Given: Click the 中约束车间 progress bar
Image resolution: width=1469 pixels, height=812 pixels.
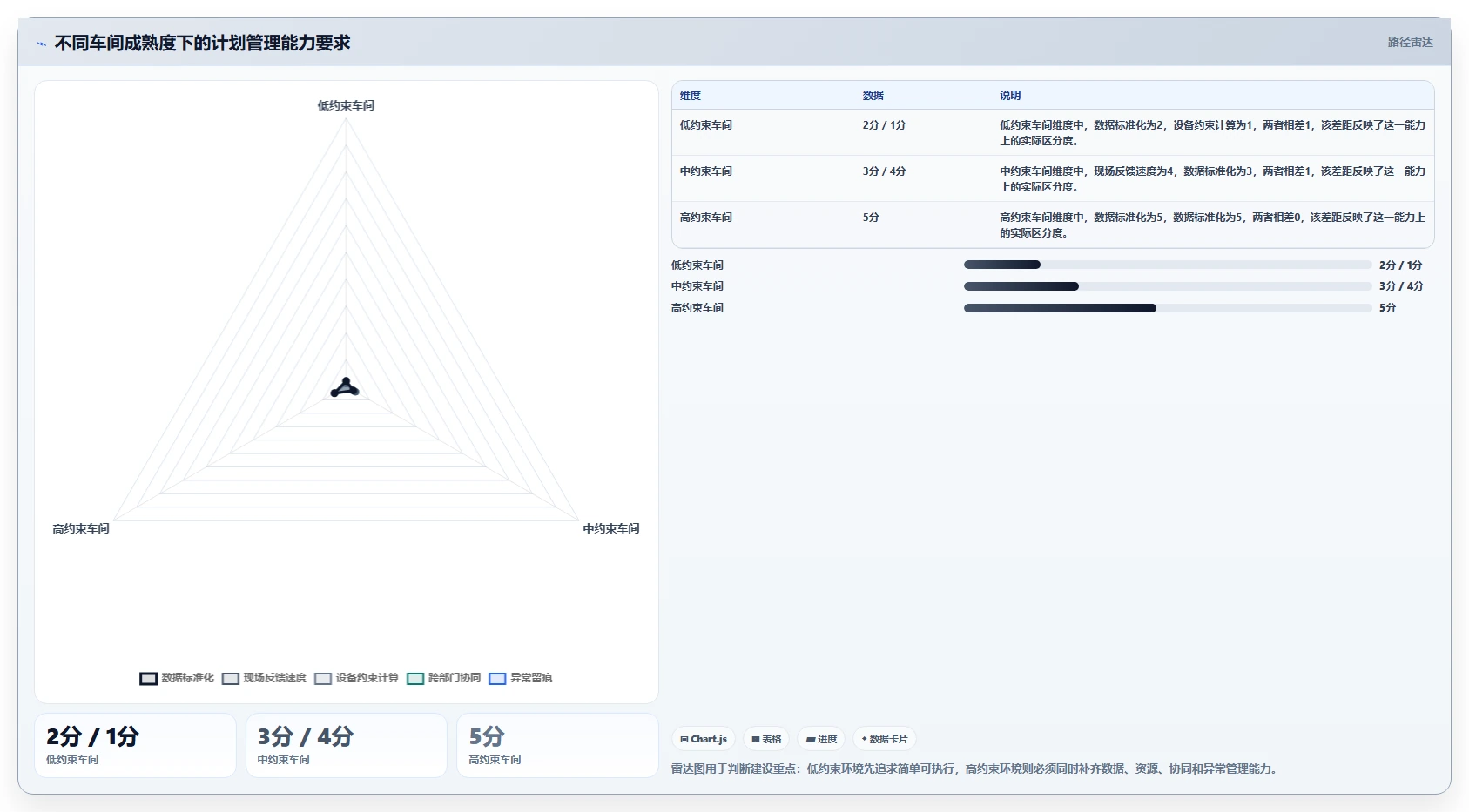Looking at the screenshot, I should [x=1168, y=286].
